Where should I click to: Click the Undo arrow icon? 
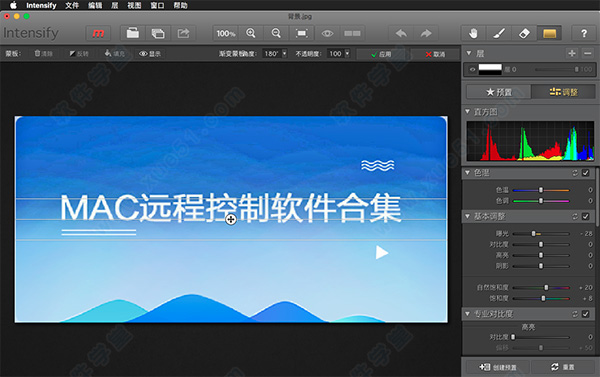click(401, 34)
